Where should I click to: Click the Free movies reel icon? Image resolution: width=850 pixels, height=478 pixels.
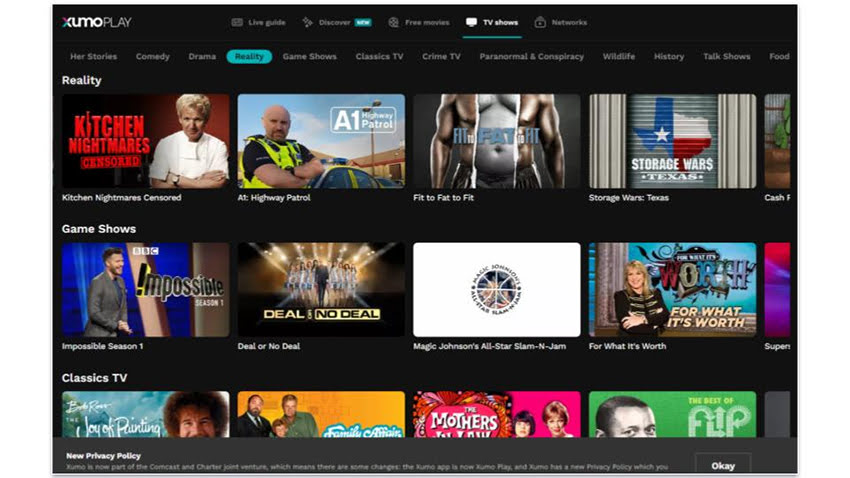coord(394,22)
